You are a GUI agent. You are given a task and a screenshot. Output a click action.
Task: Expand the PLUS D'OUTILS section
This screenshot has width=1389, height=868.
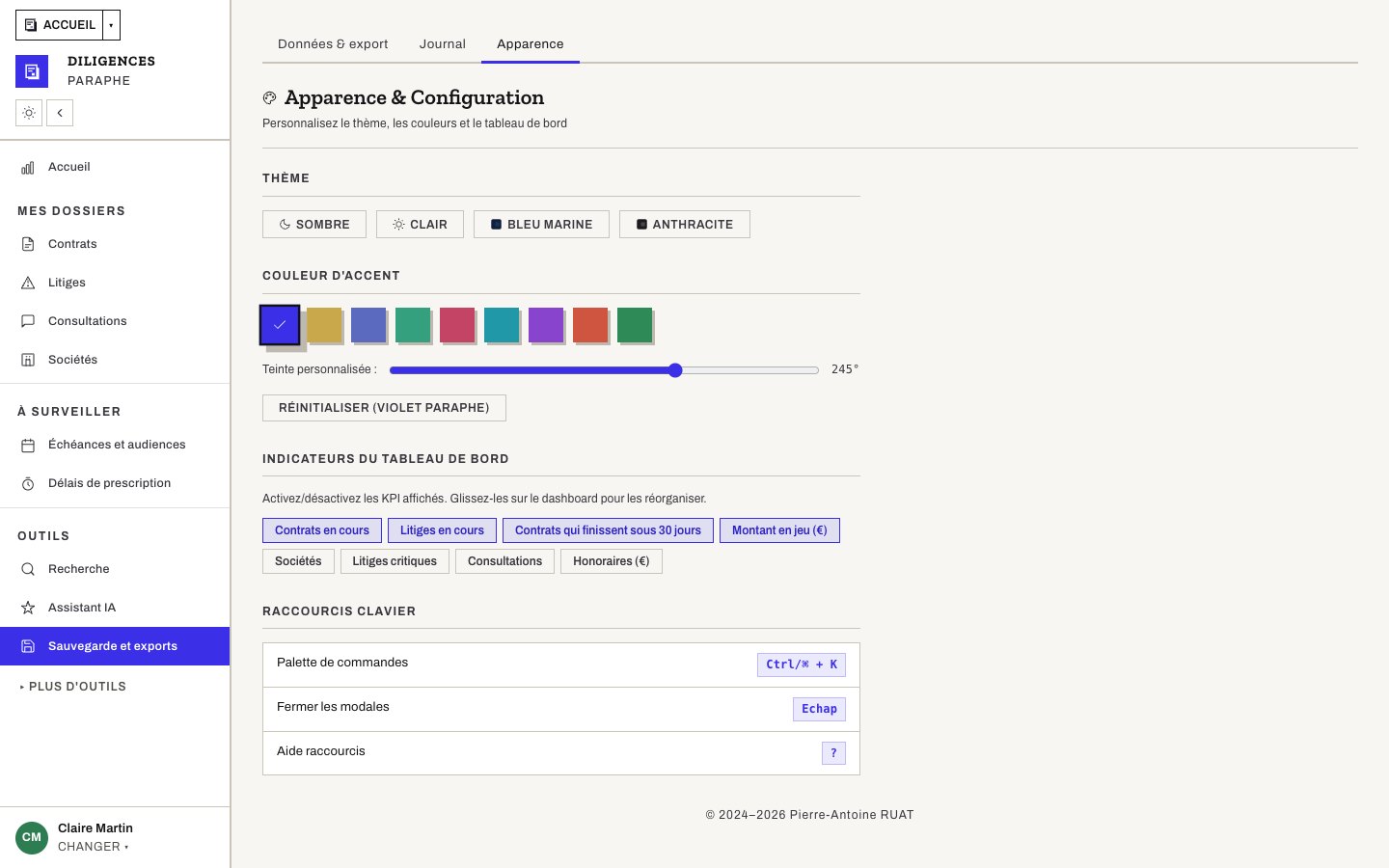(73, 687)
